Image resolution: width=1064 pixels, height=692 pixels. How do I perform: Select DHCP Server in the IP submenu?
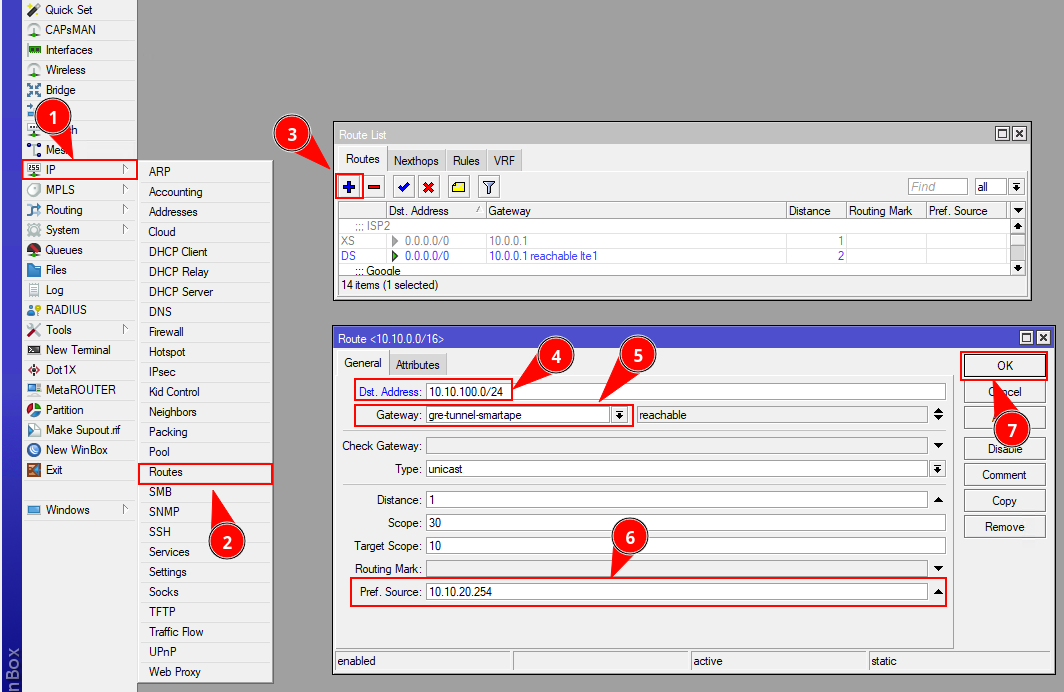205,292
